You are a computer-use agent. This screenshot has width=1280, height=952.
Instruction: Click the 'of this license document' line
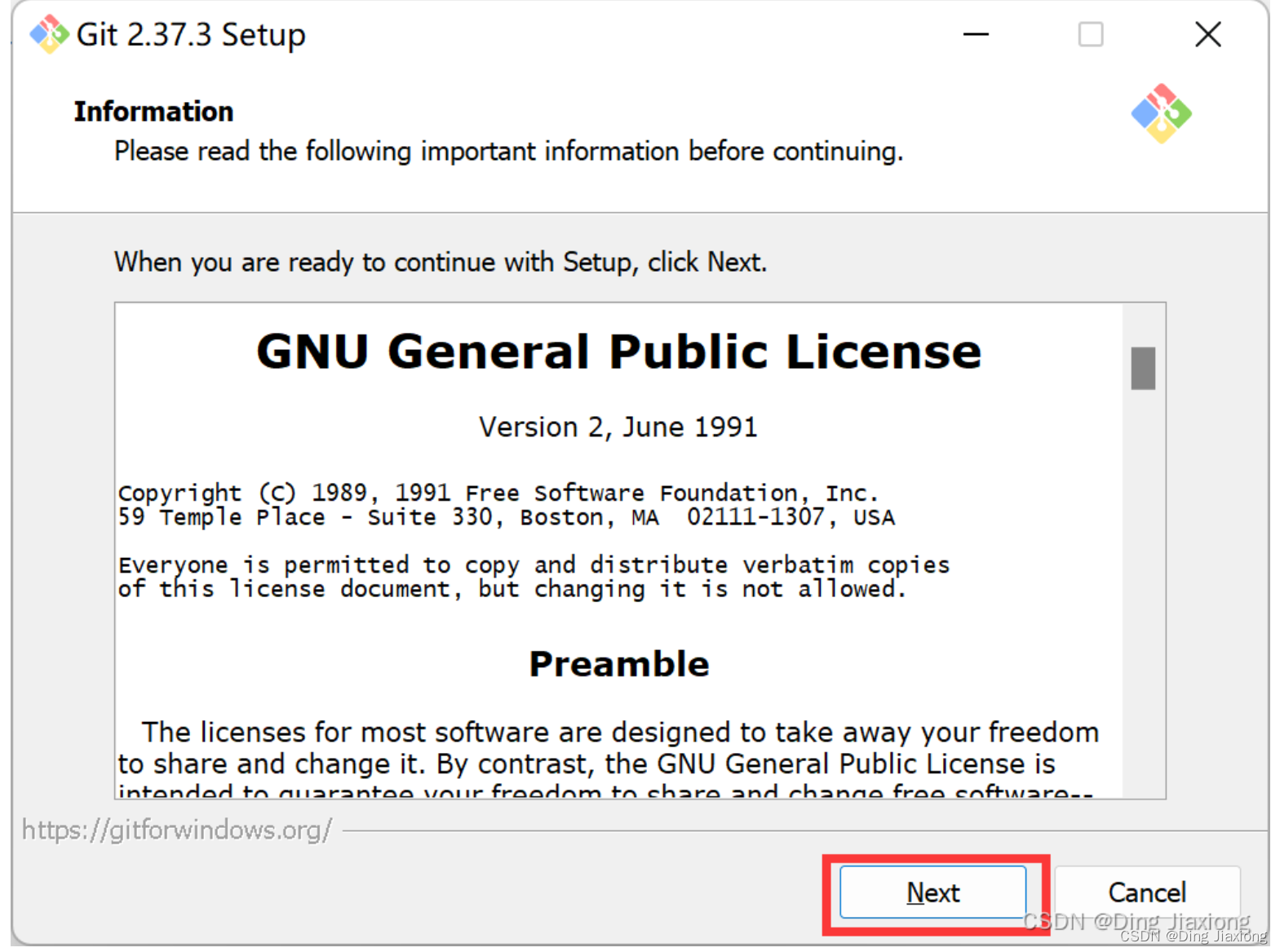pyautogui.click(x=512, y=589)
